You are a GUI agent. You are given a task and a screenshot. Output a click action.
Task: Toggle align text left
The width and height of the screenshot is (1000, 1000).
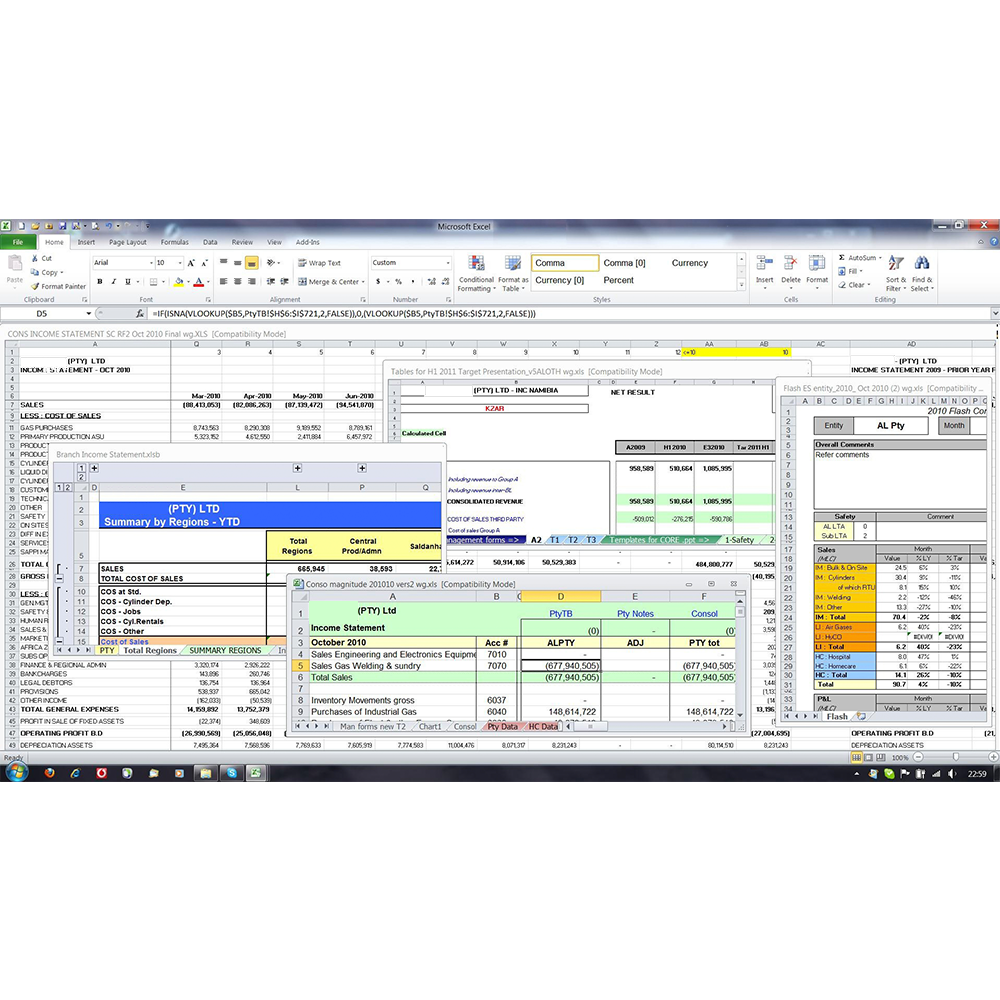(x=223, y=281)
